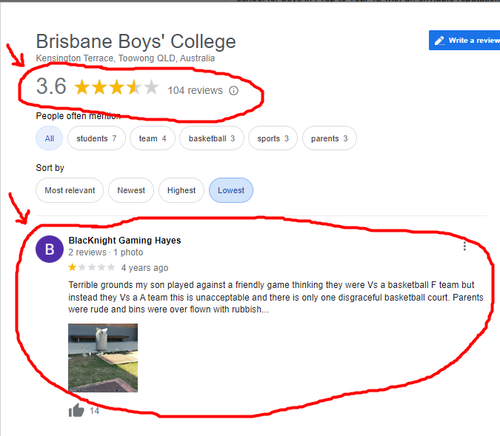
Task: Sort reviews by Most relevant
Action: click(70, 190)
